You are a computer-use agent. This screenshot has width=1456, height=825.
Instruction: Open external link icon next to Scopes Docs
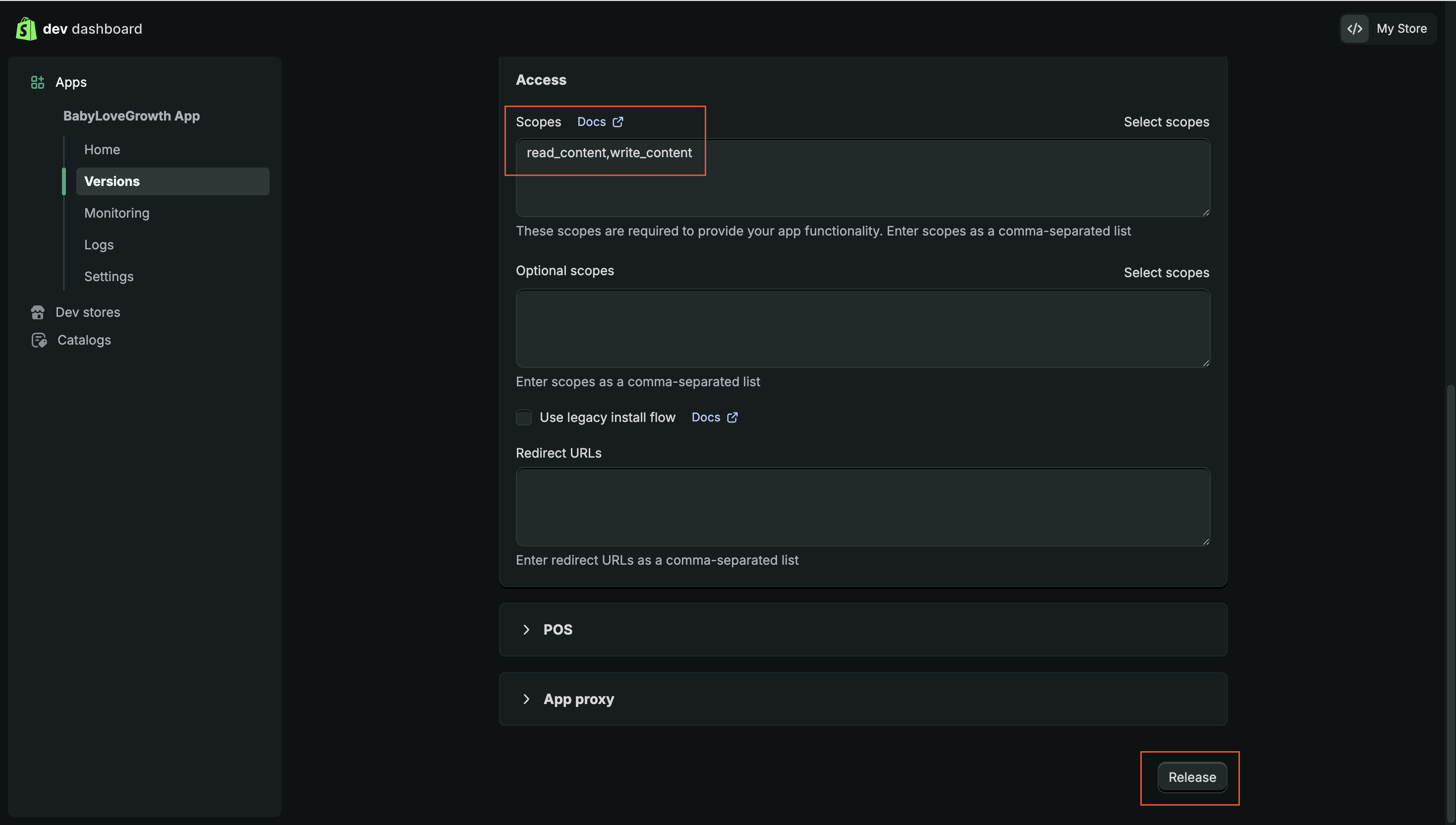[x=618, y=122]
